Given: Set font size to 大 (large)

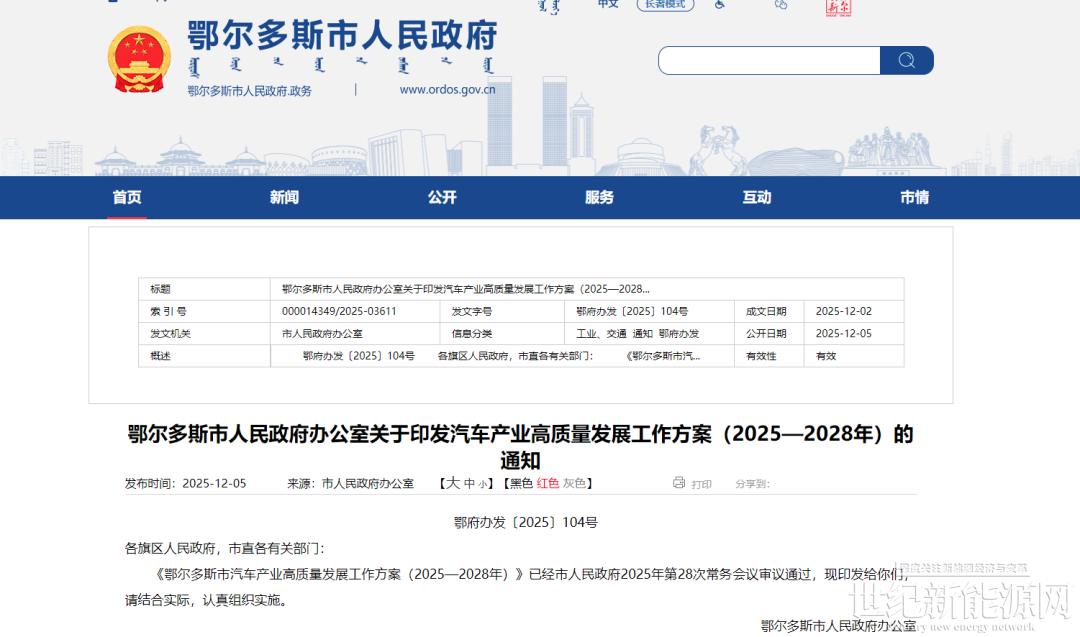Looking at the screenshot, I should click(452, 483).
